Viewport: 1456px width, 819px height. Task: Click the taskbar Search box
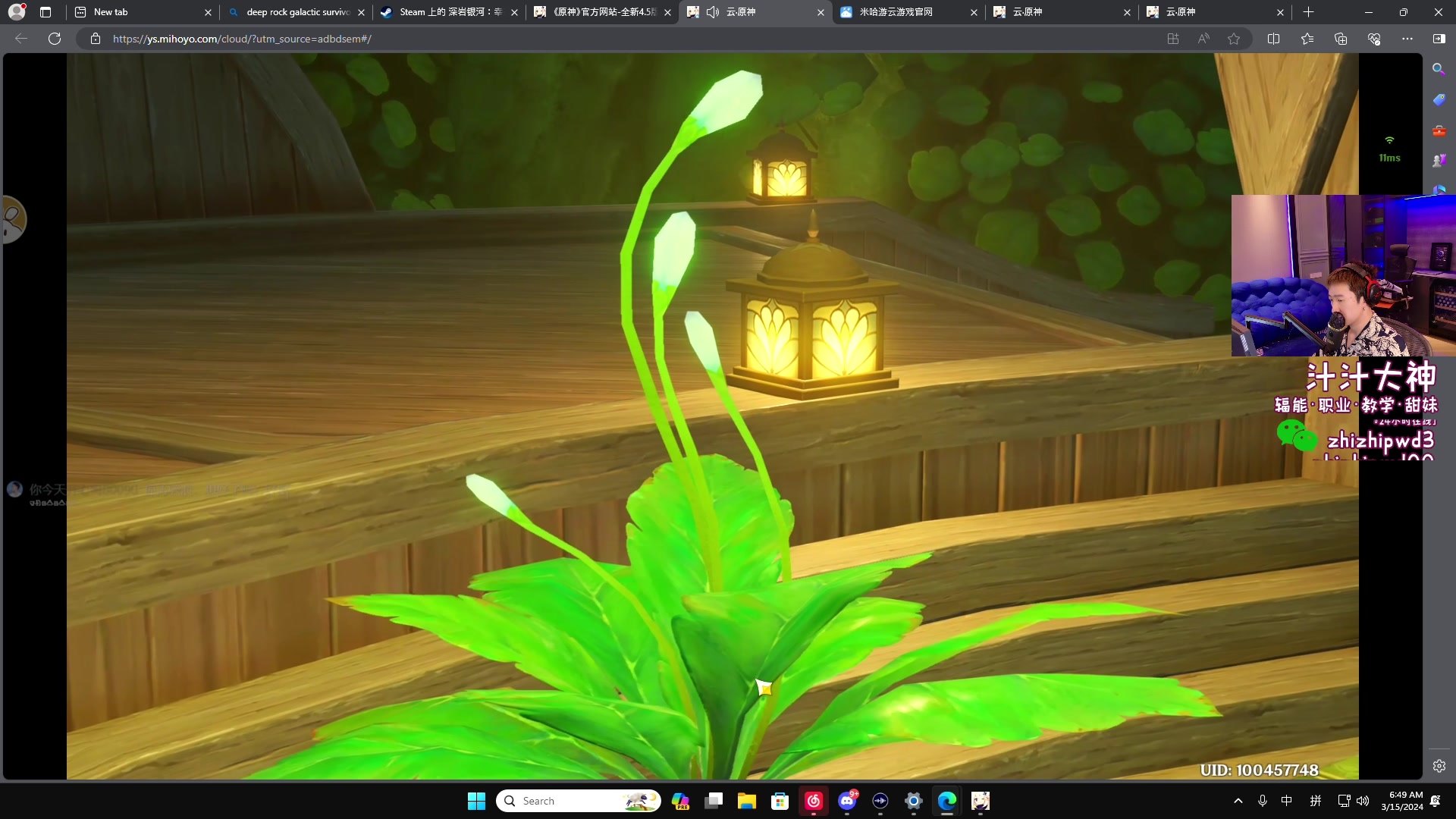click(579, 801)
